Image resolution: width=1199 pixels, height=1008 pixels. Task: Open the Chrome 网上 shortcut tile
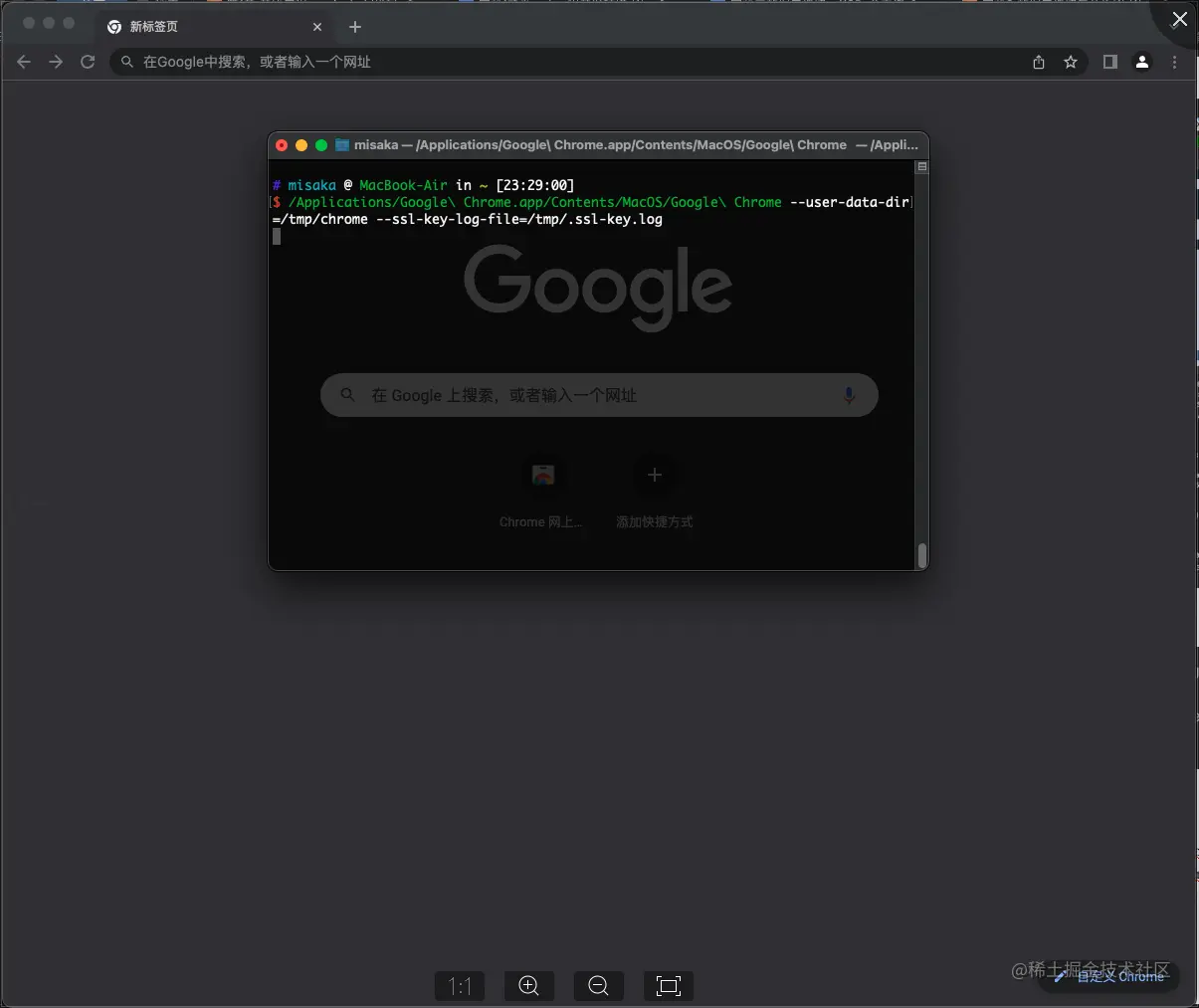(x=542, y=493)
